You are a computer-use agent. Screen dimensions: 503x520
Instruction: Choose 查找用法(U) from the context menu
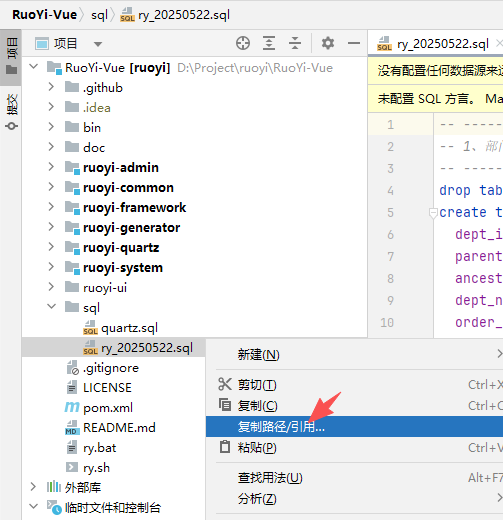tap(354, 478)
